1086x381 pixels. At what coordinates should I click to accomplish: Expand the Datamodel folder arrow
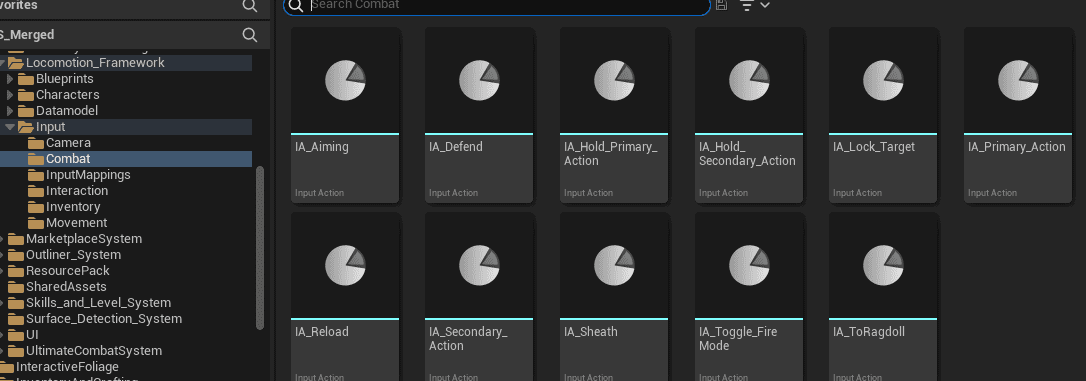(10, 111)
